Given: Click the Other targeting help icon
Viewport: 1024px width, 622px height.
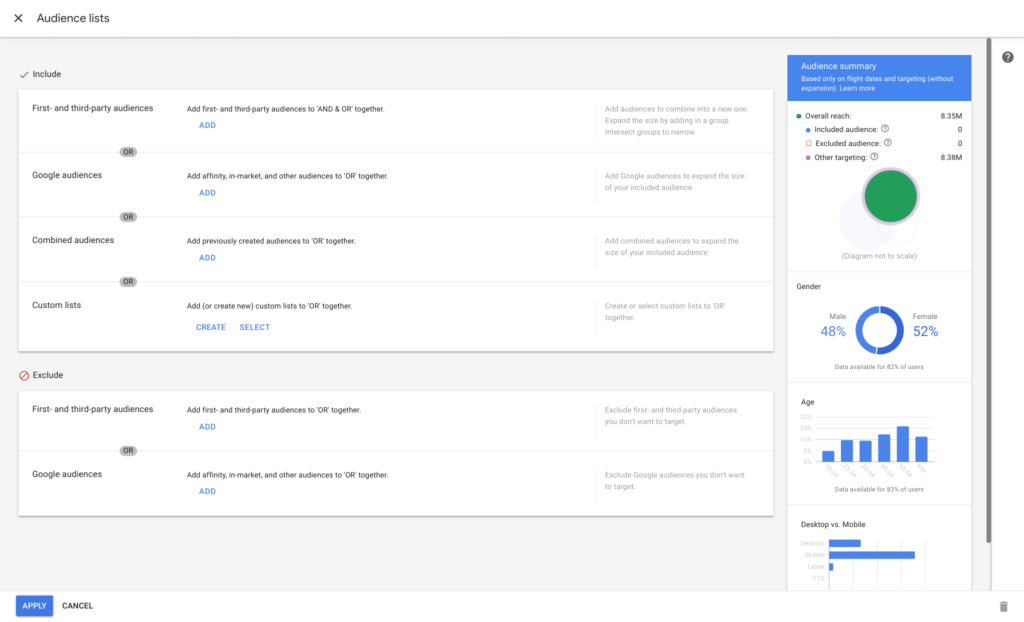Looking at the screenshot, I should tap(874, 157).
